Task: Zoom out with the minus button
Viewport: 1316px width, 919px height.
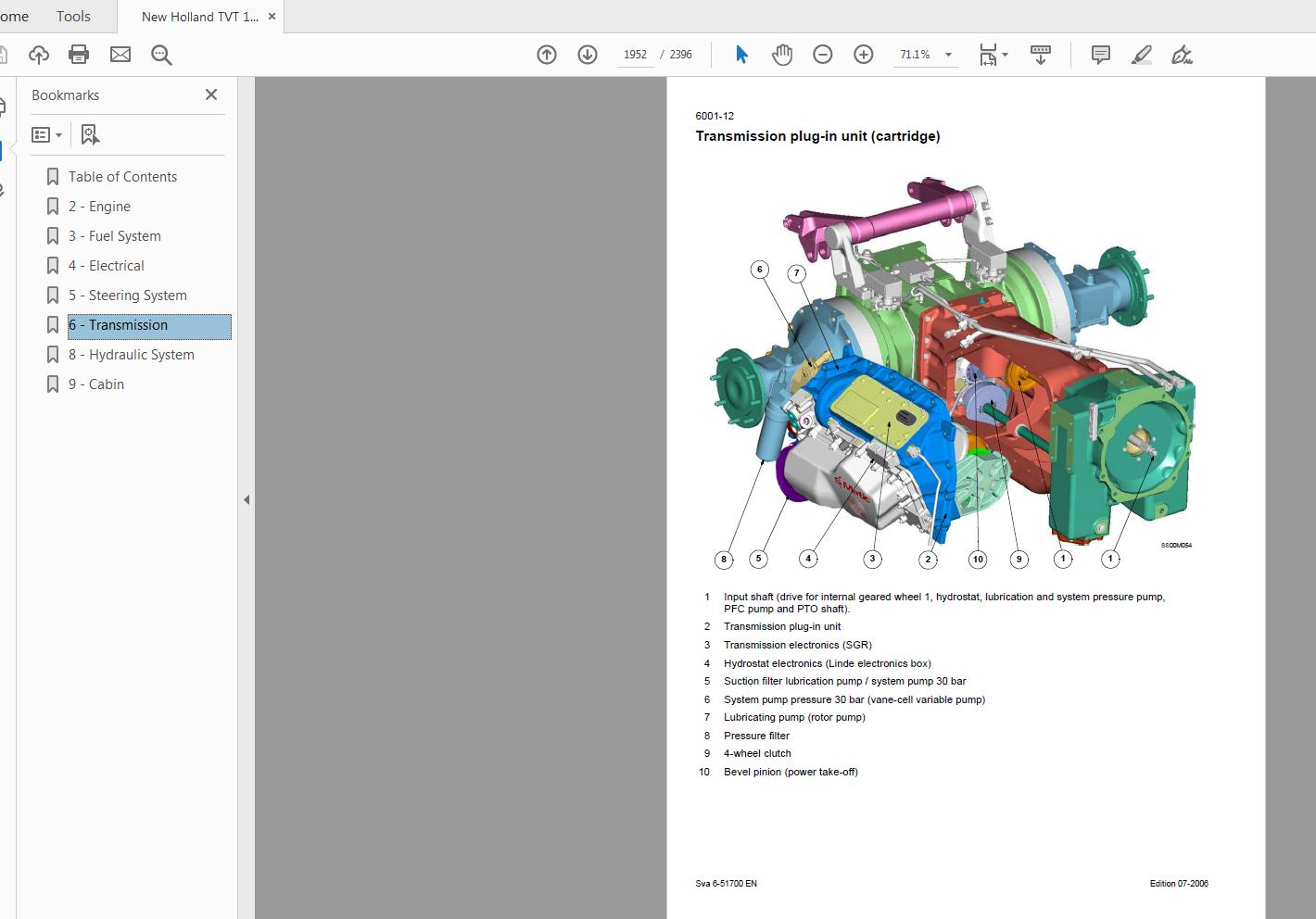Action: coord(823,55)
